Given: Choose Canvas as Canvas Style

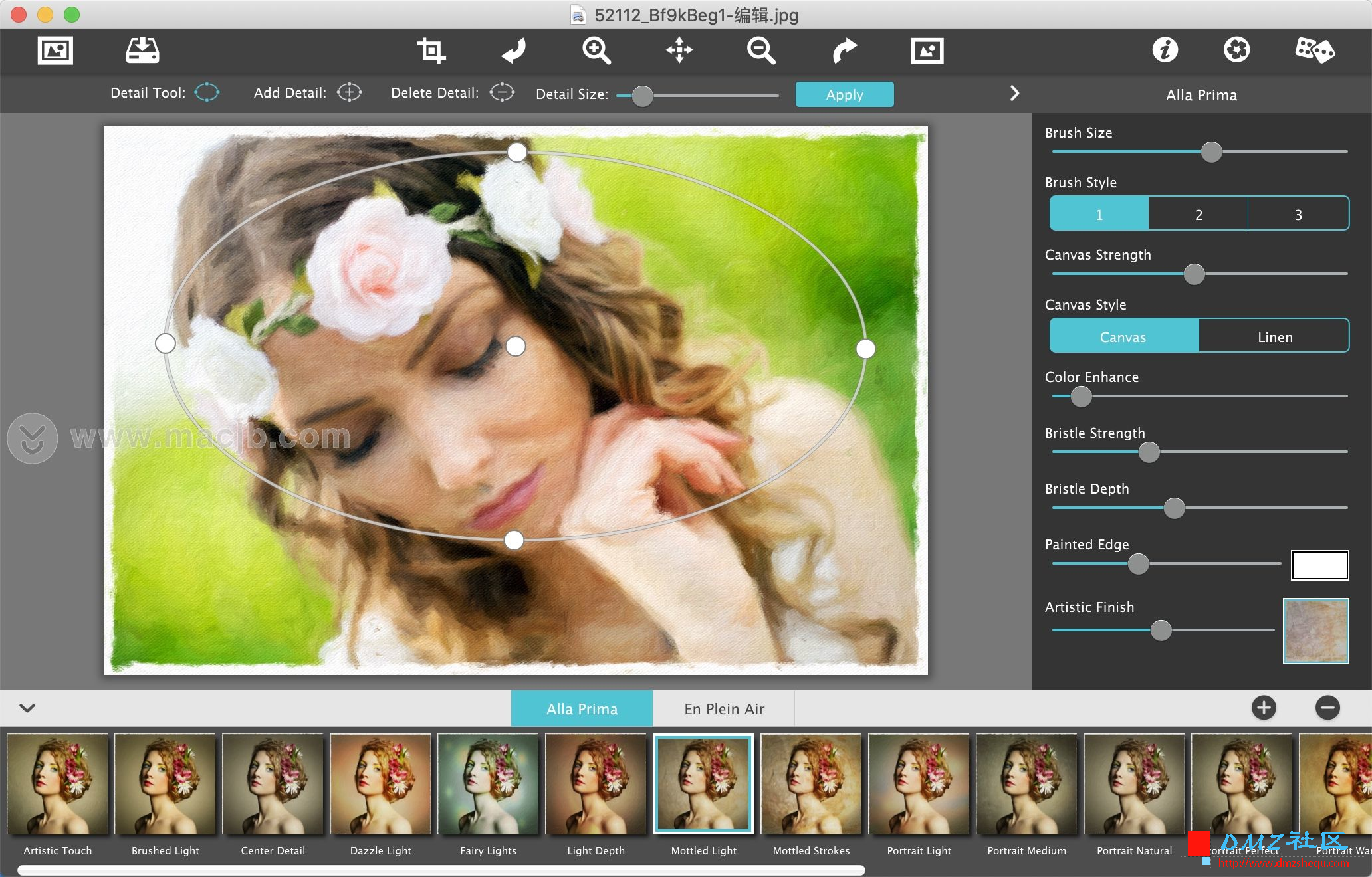Looking at the screenshot, I should (1124, 336).
